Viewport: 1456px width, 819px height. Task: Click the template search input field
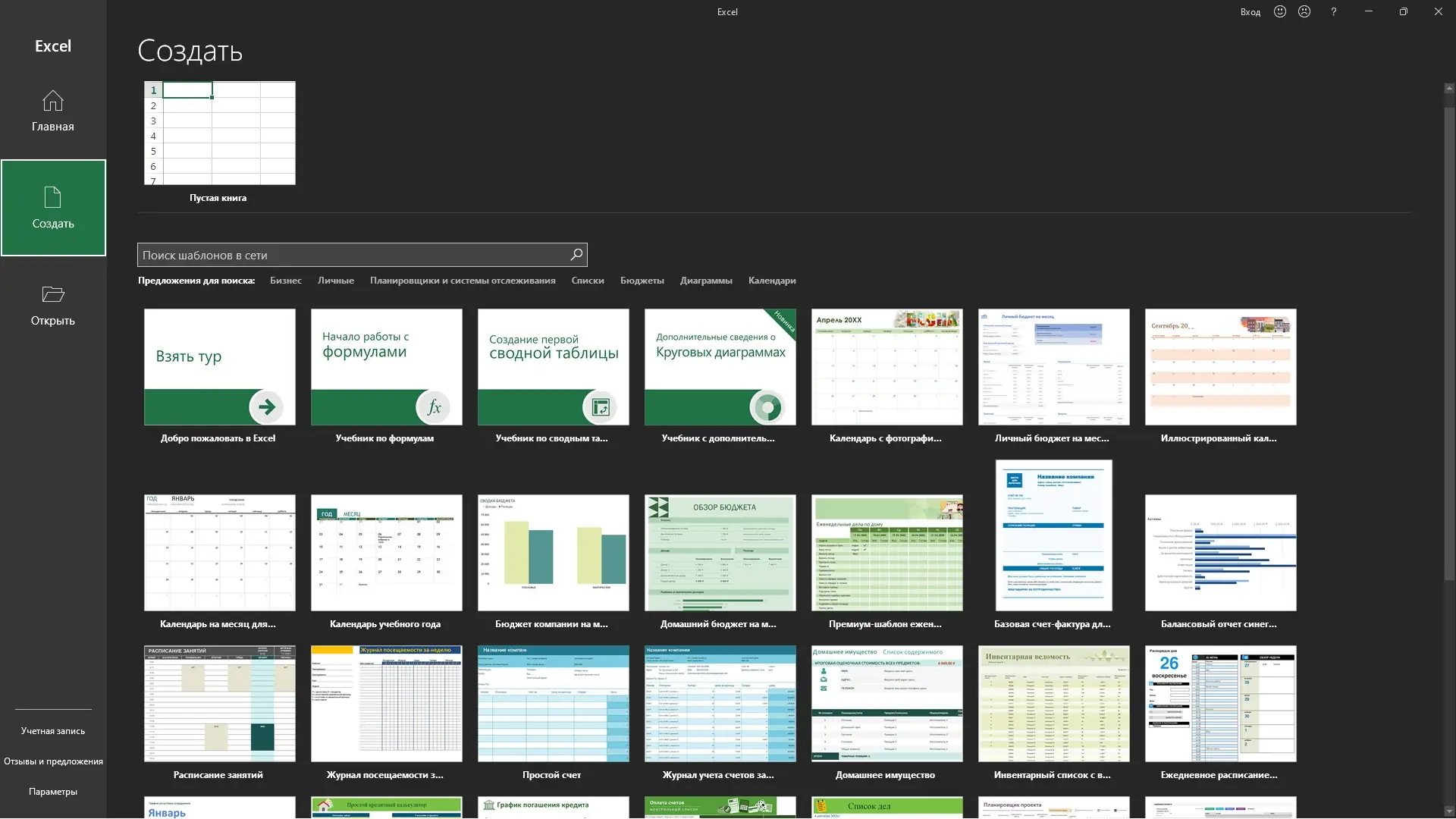353,255
